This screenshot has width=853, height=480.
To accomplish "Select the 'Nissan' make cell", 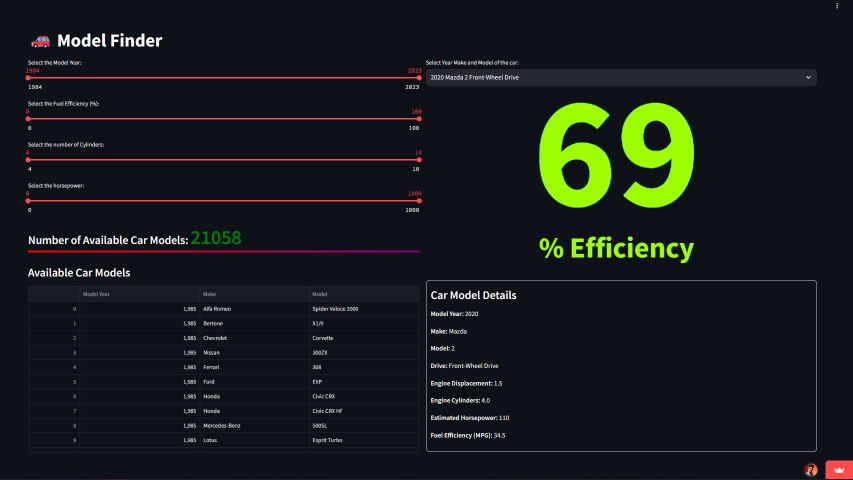I will point(254,353).
